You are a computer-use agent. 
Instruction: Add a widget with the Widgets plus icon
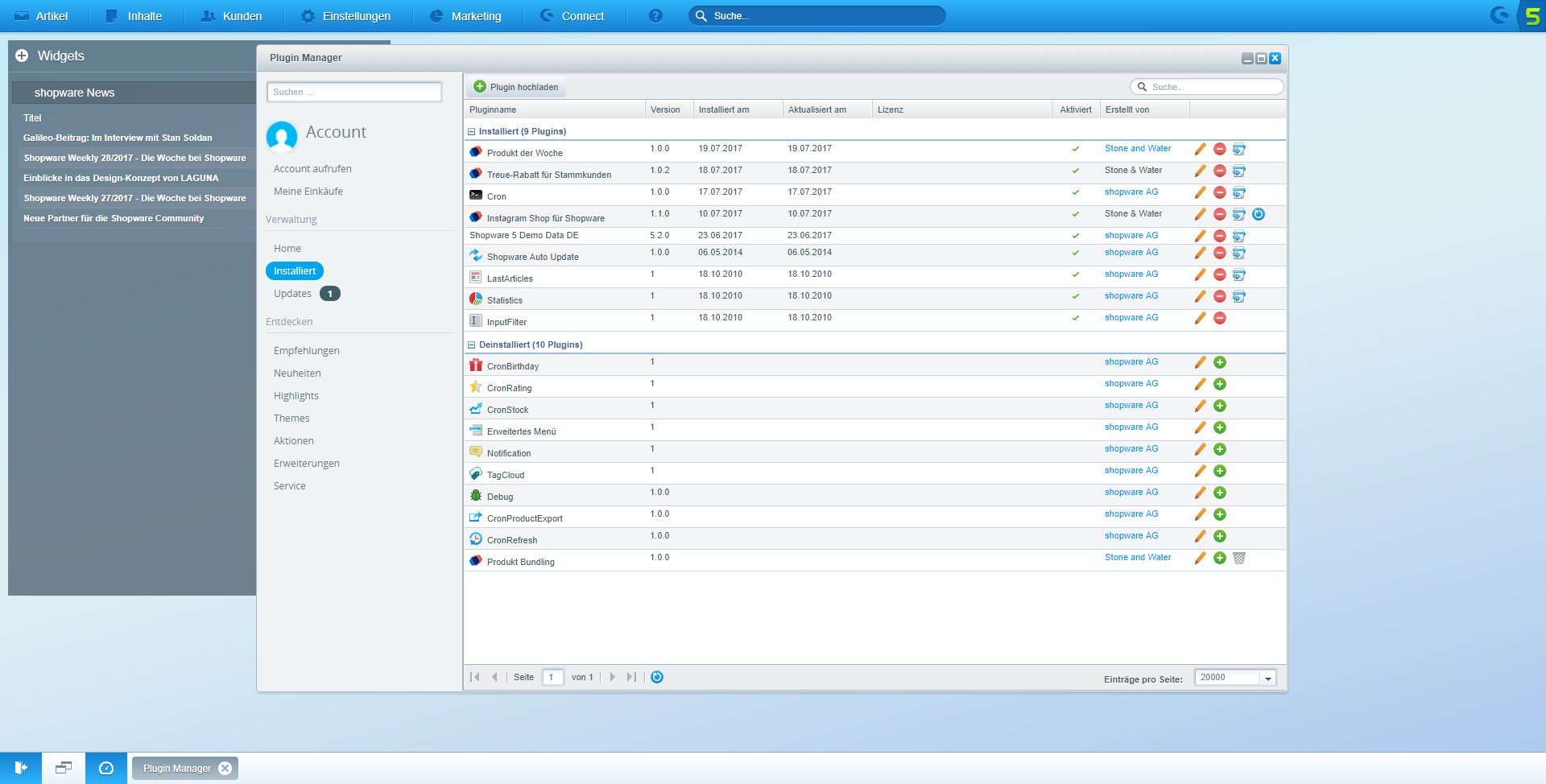22,56
